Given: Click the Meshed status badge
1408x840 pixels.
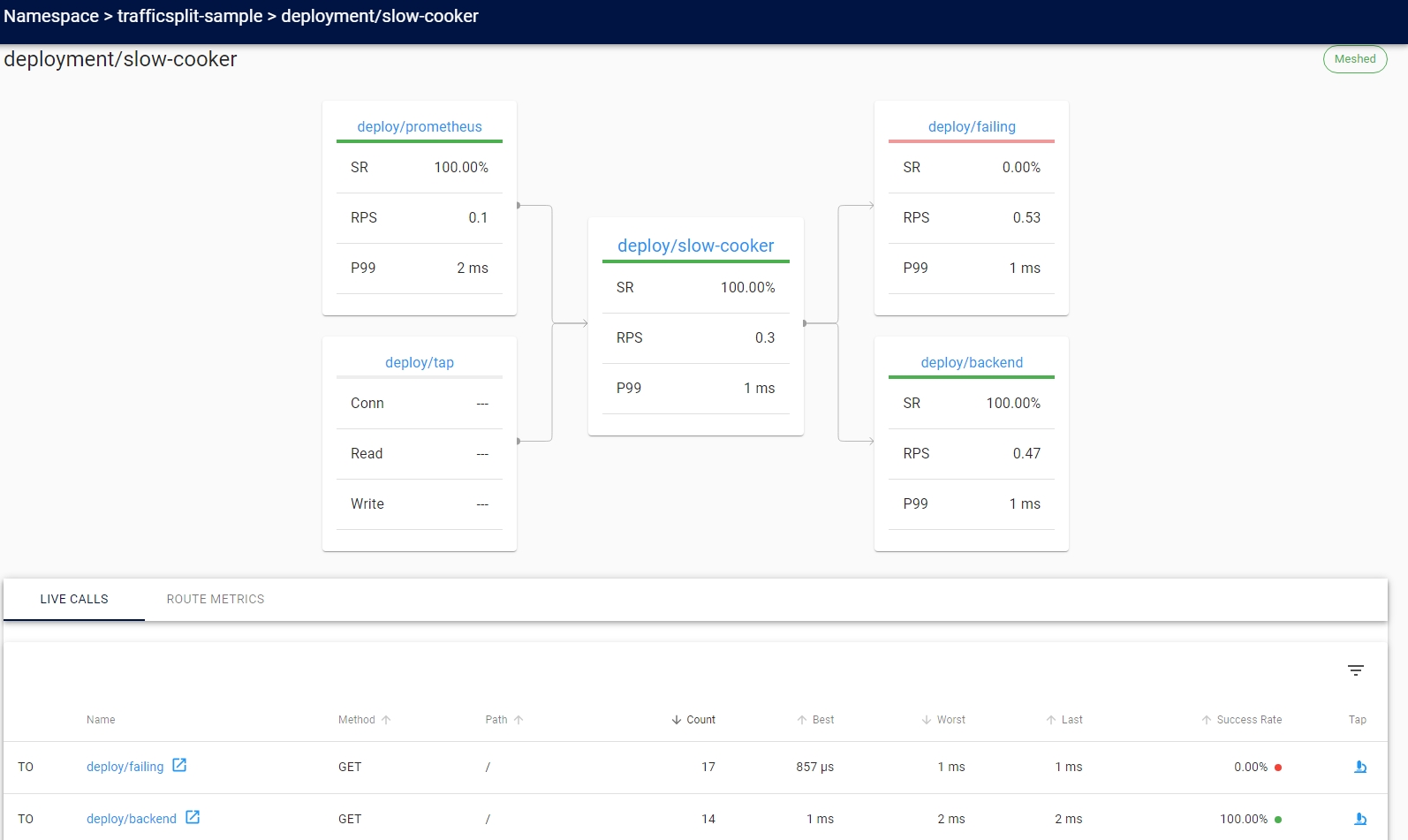Looking at the screenshot, I should [x=1355, y=59].
